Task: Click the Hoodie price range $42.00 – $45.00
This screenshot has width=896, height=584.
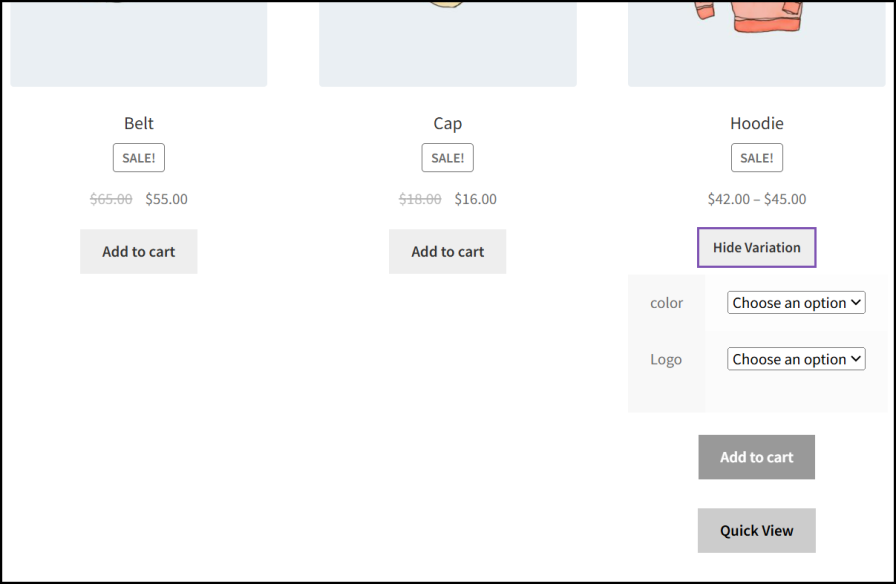Action: (x=756, y=199)
